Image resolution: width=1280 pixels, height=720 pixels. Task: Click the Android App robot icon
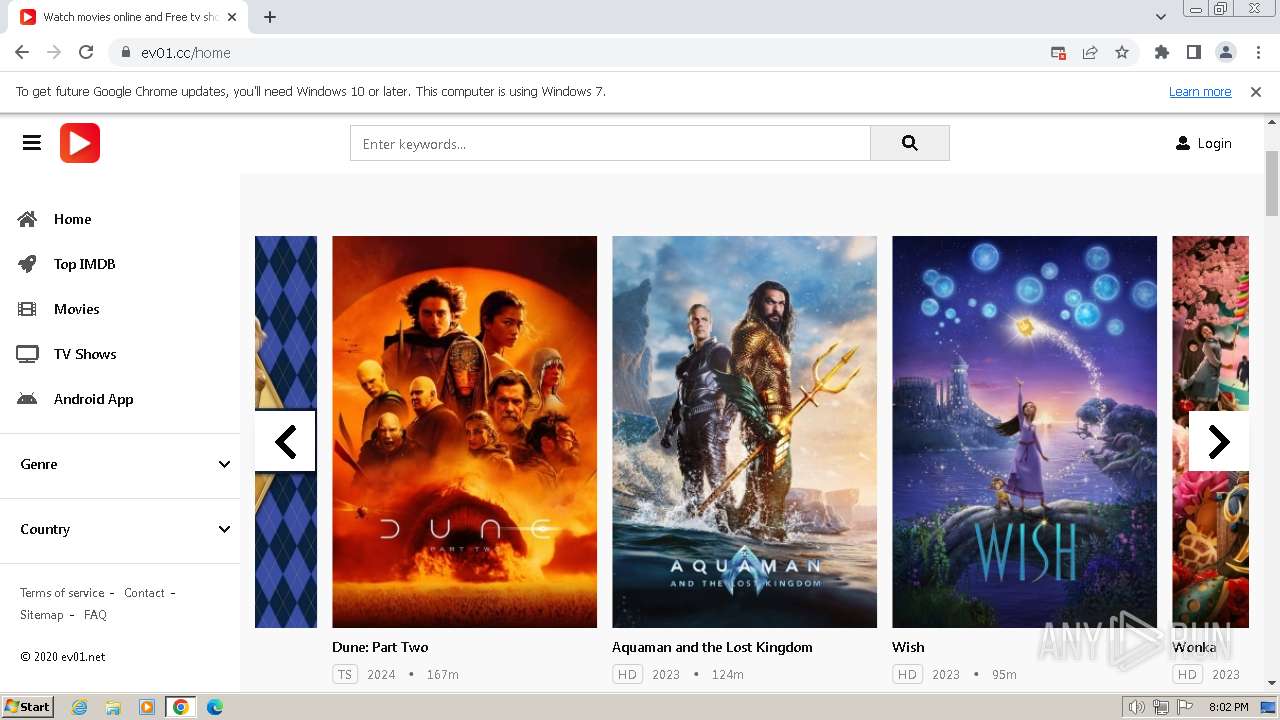click(27, 399)
